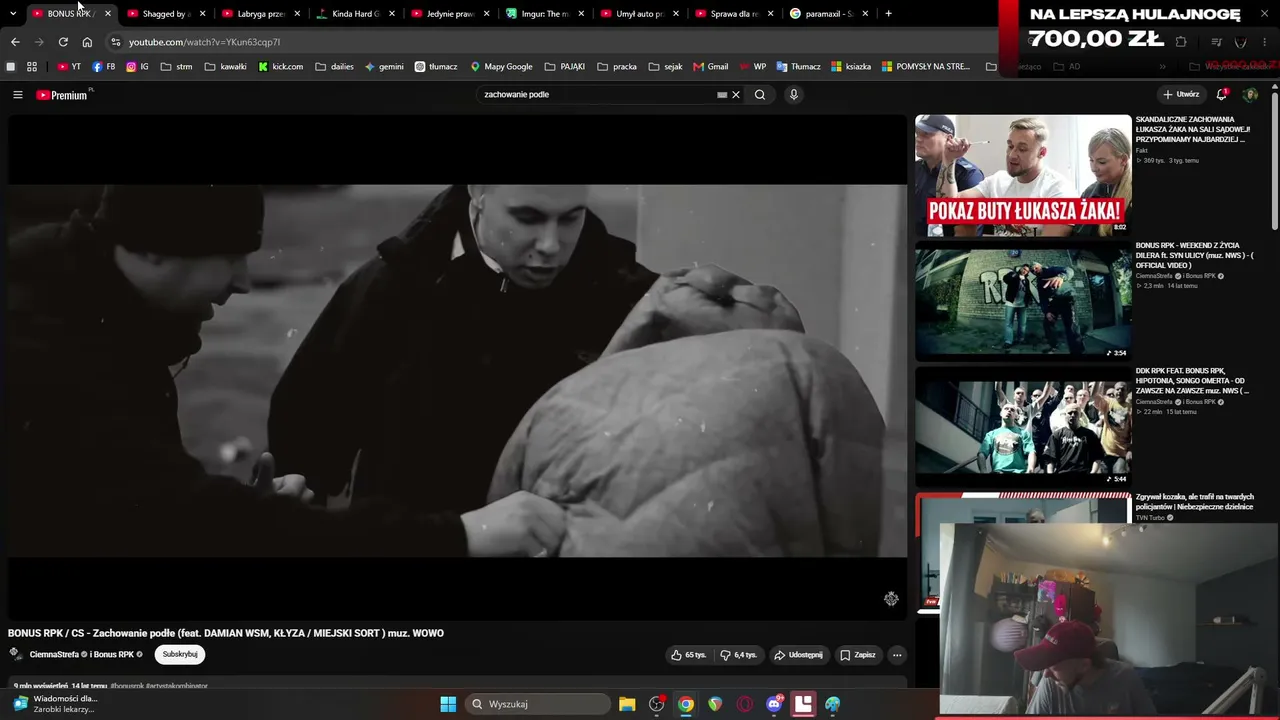View site information in address bar
1280x720 pixels.
click(x=116, y=42)
